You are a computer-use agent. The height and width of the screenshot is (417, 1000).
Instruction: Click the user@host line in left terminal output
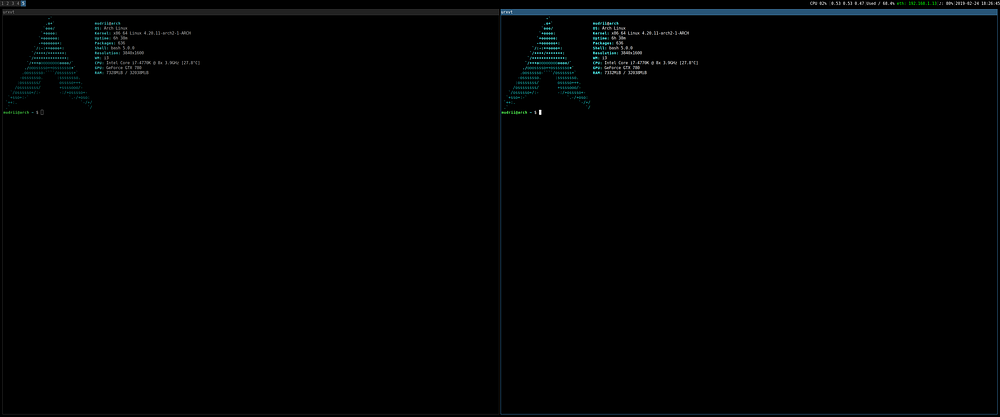[x=107, y=23]
